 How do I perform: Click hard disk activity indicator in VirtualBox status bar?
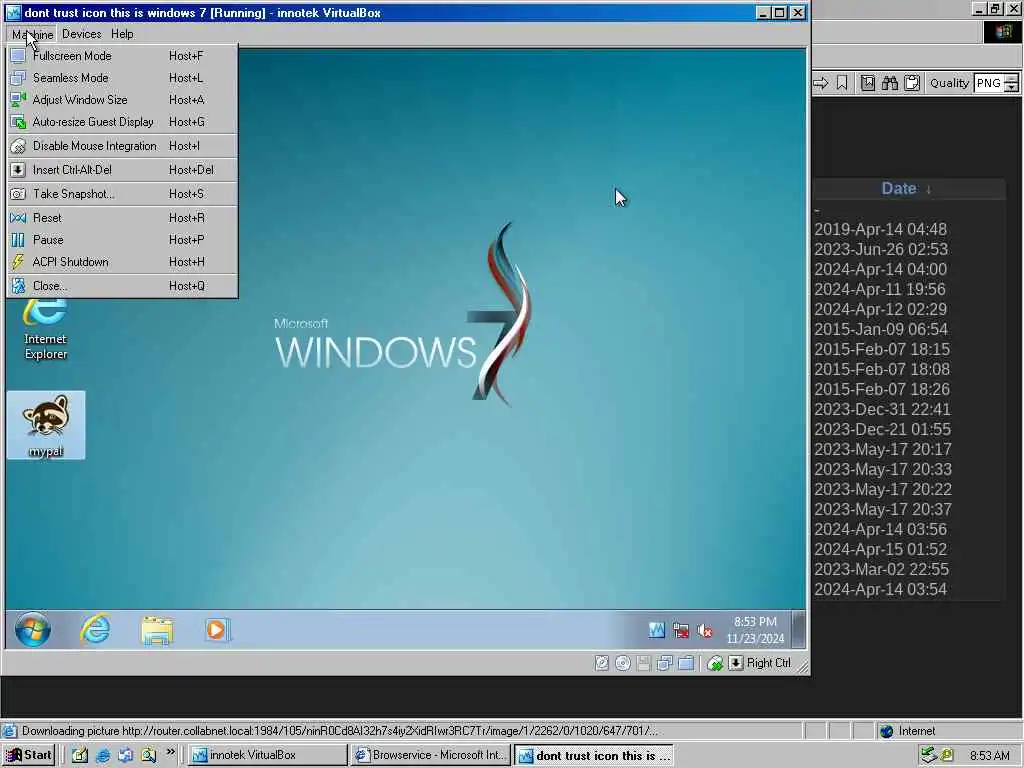click(x=601, y=664)
